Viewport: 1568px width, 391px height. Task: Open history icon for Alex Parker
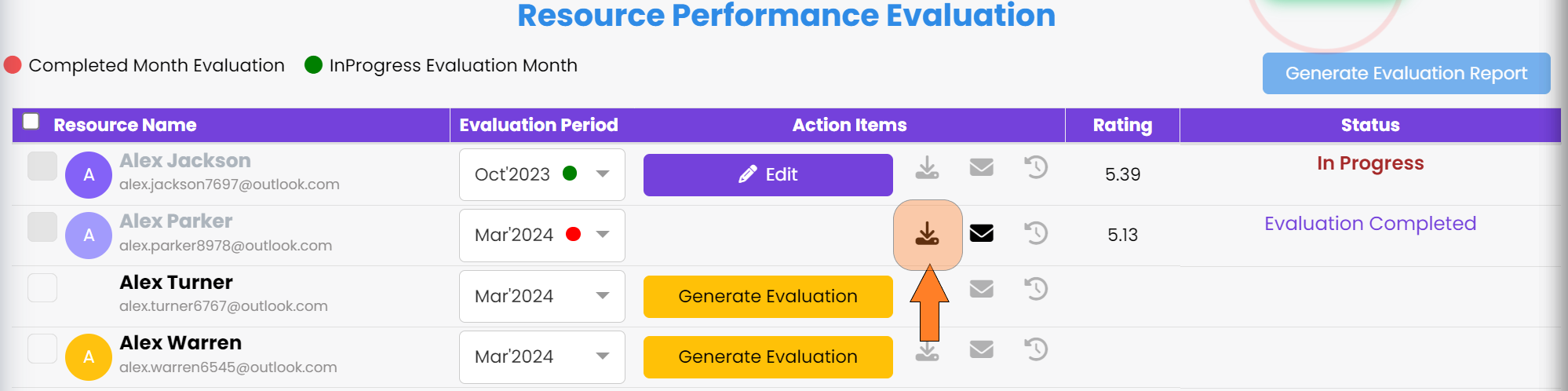click(x=1036, y=233)
